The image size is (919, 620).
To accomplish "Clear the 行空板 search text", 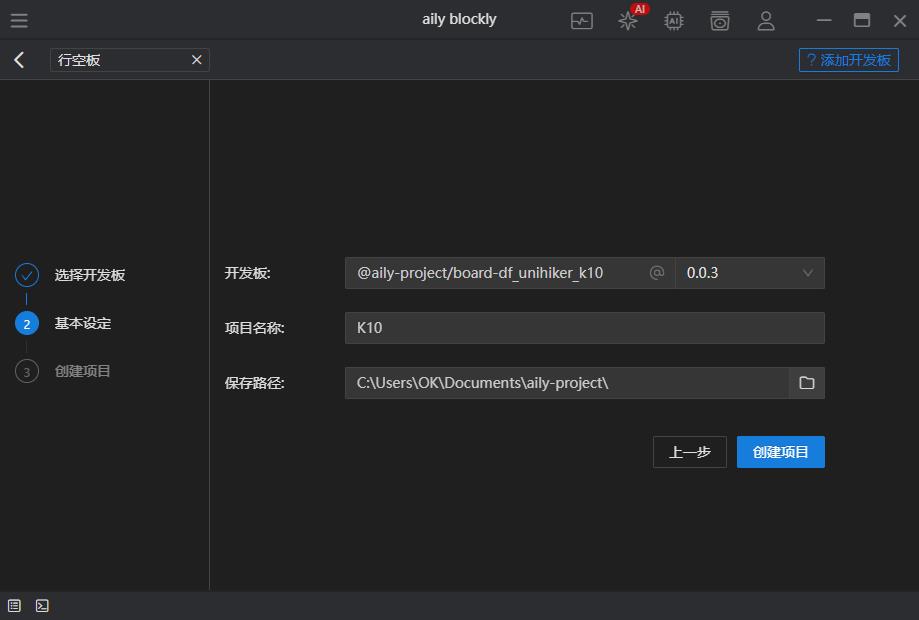I will (x=197, y=60).
